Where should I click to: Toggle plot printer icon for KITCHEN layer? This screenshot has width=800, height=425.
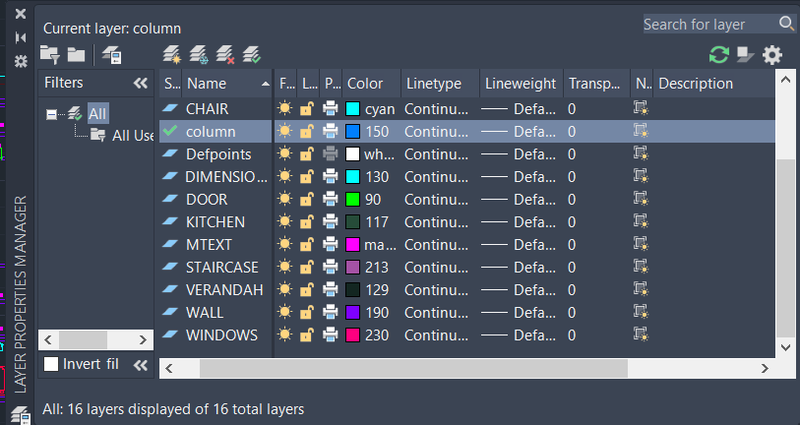330,222
